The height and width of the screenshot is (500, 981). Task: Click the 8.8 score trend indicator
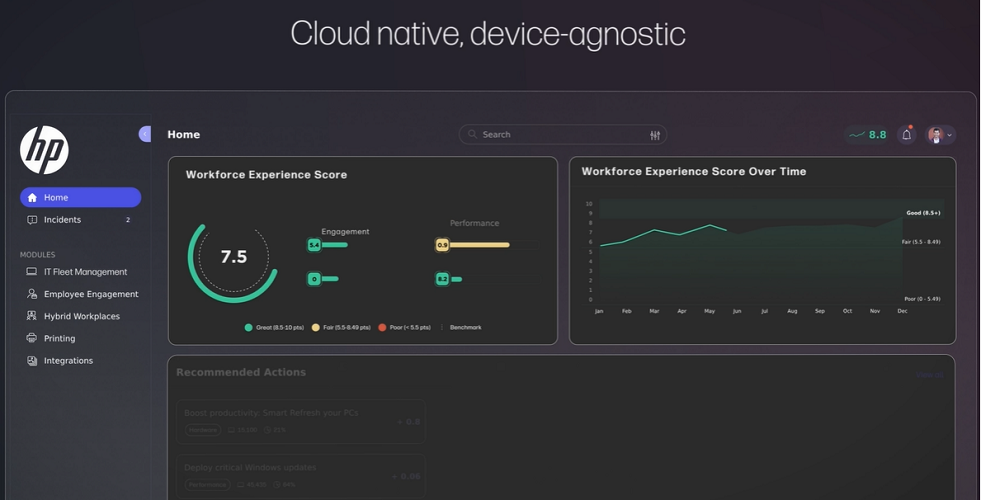867,135
